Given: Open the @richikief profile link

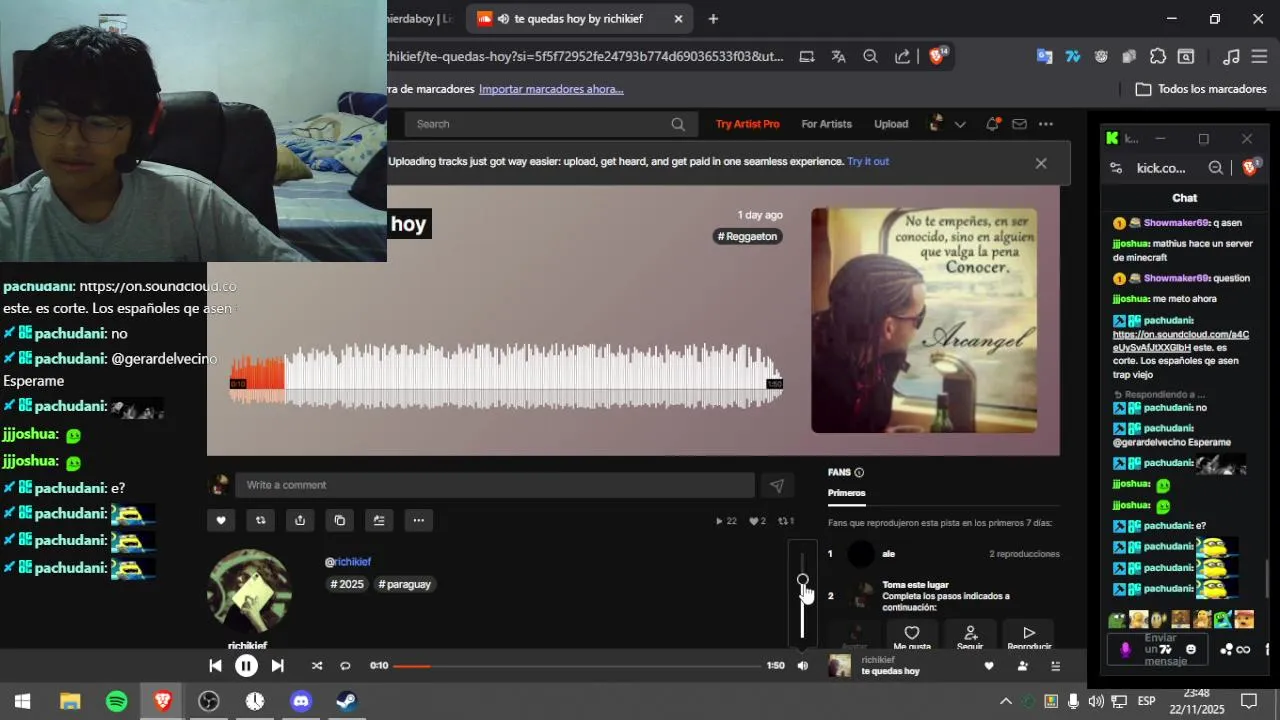Looking at the screenshot, I should pyautogui.click(x=348, y=562).
